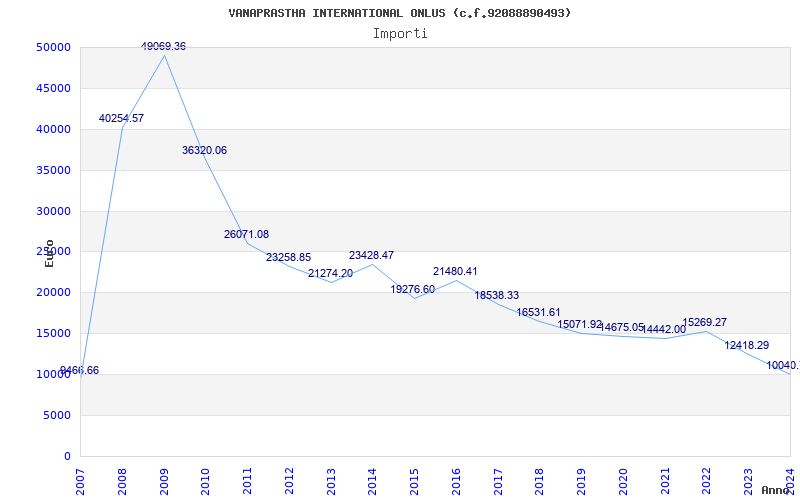Click x-axis year 2017
800x500 pixels.
click(x=498, y=482)
